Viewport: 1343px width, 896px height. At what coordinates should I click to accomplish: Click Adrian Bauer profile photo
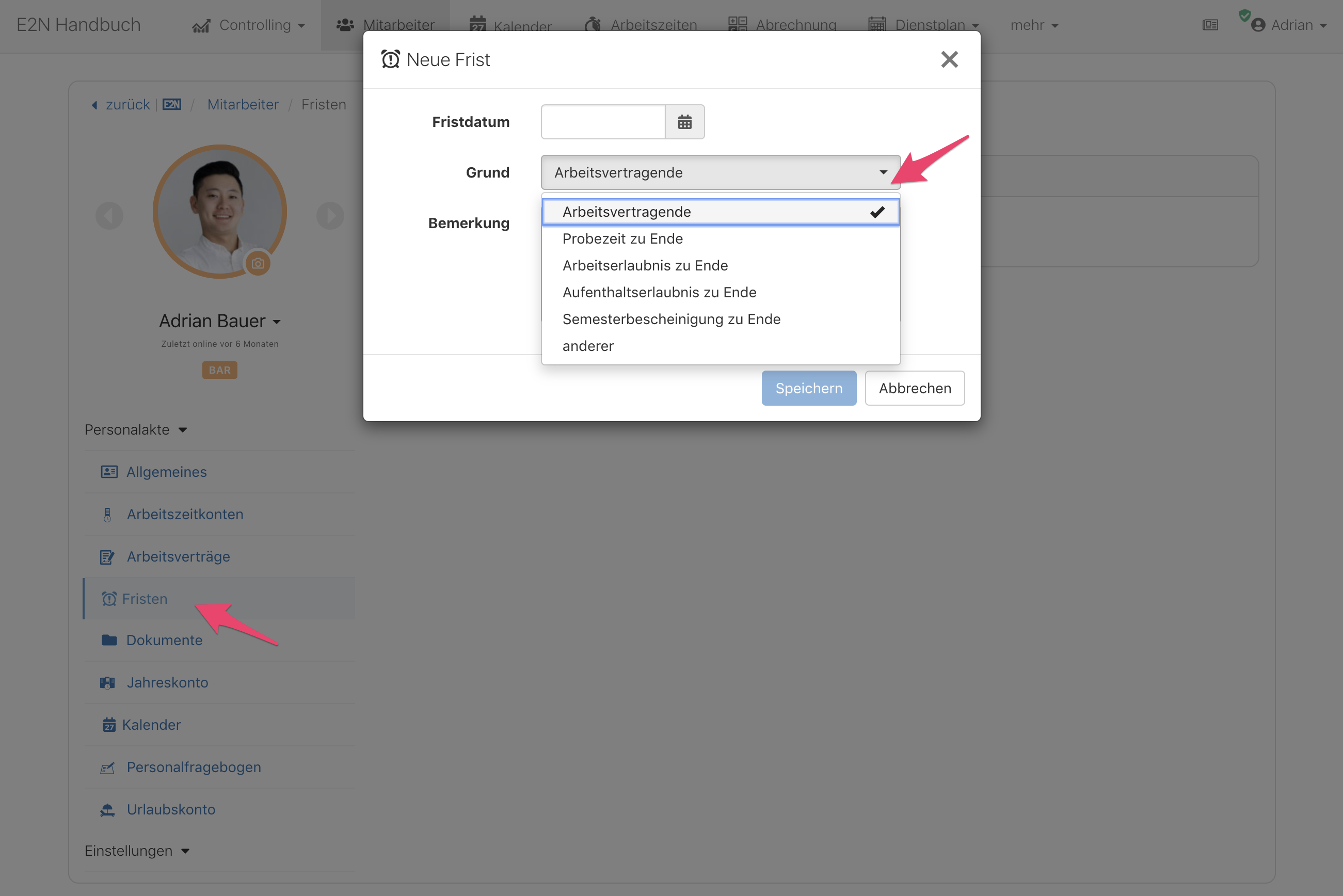point(219,212)
